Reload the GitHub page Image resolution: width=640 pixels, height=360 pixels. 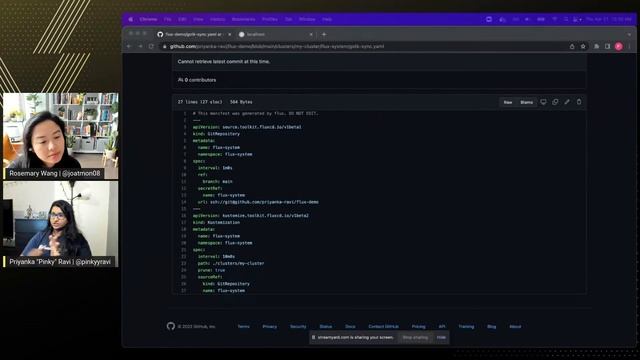(151, 46)
